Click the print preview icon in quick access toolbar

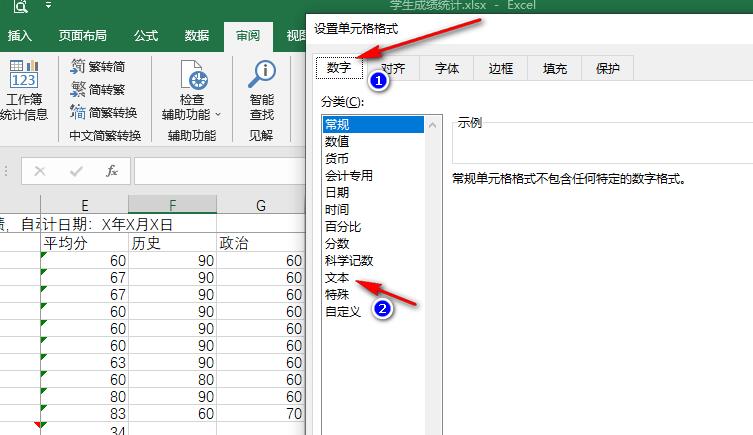[21, 6]
